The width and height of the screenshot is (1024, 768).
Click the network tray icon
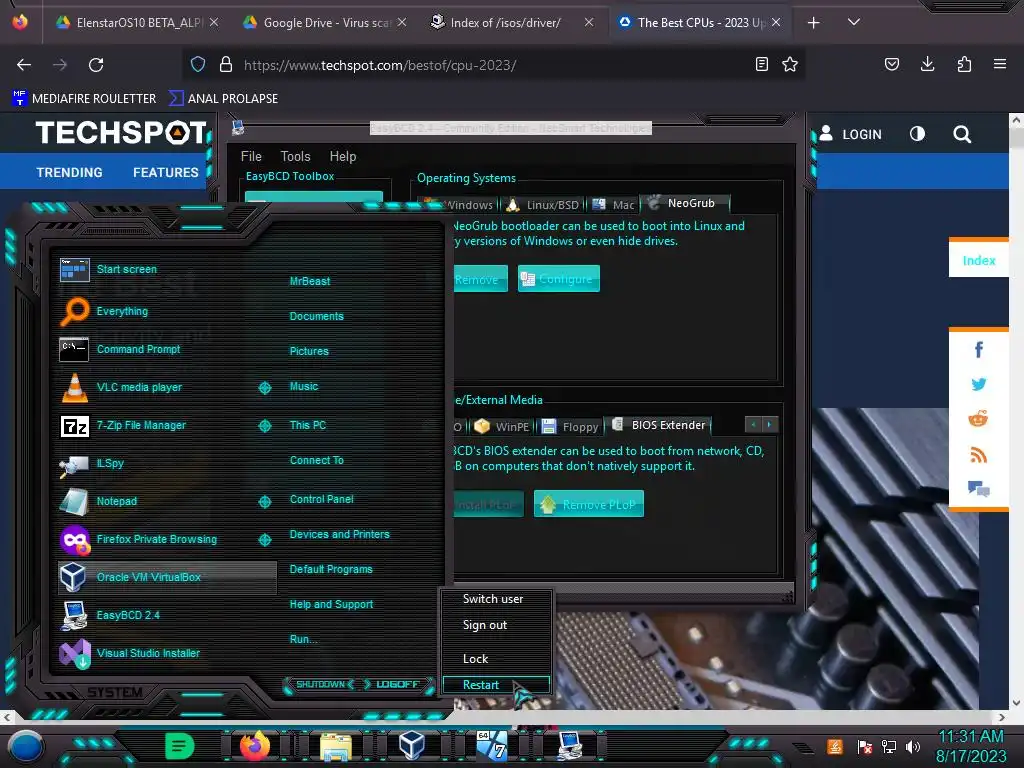[888, 746]
